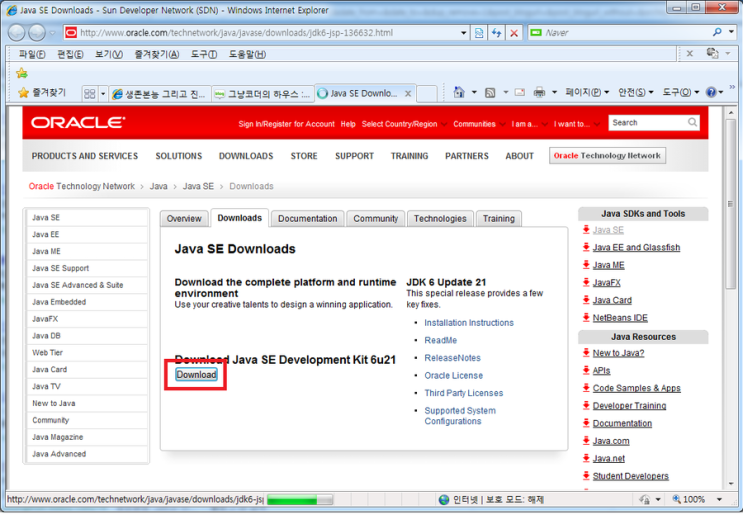
Task: Click the Oracle Technology Network button
Action: tap(607, 155)
